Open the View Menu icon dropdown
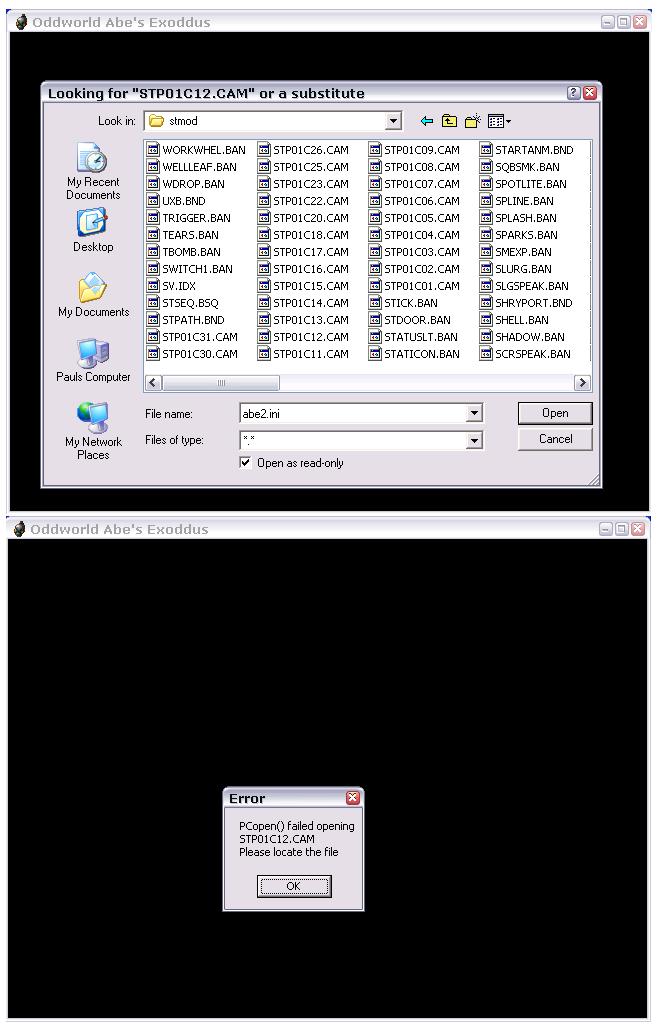This screenshot has width=659, height=1027. [499, 121]
